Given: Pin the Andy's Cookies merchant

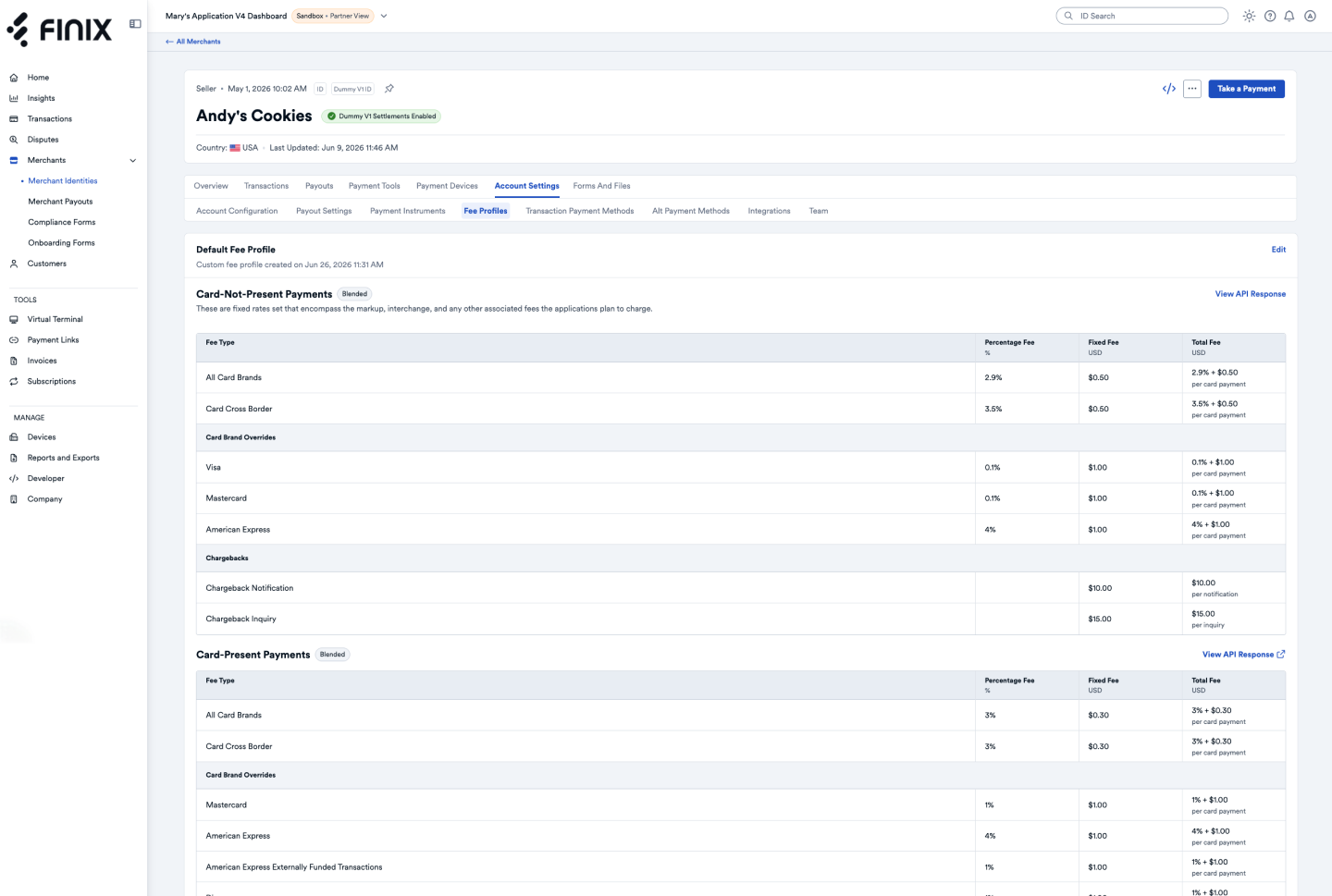Looking at the screenshot, I should pos(389,89).
